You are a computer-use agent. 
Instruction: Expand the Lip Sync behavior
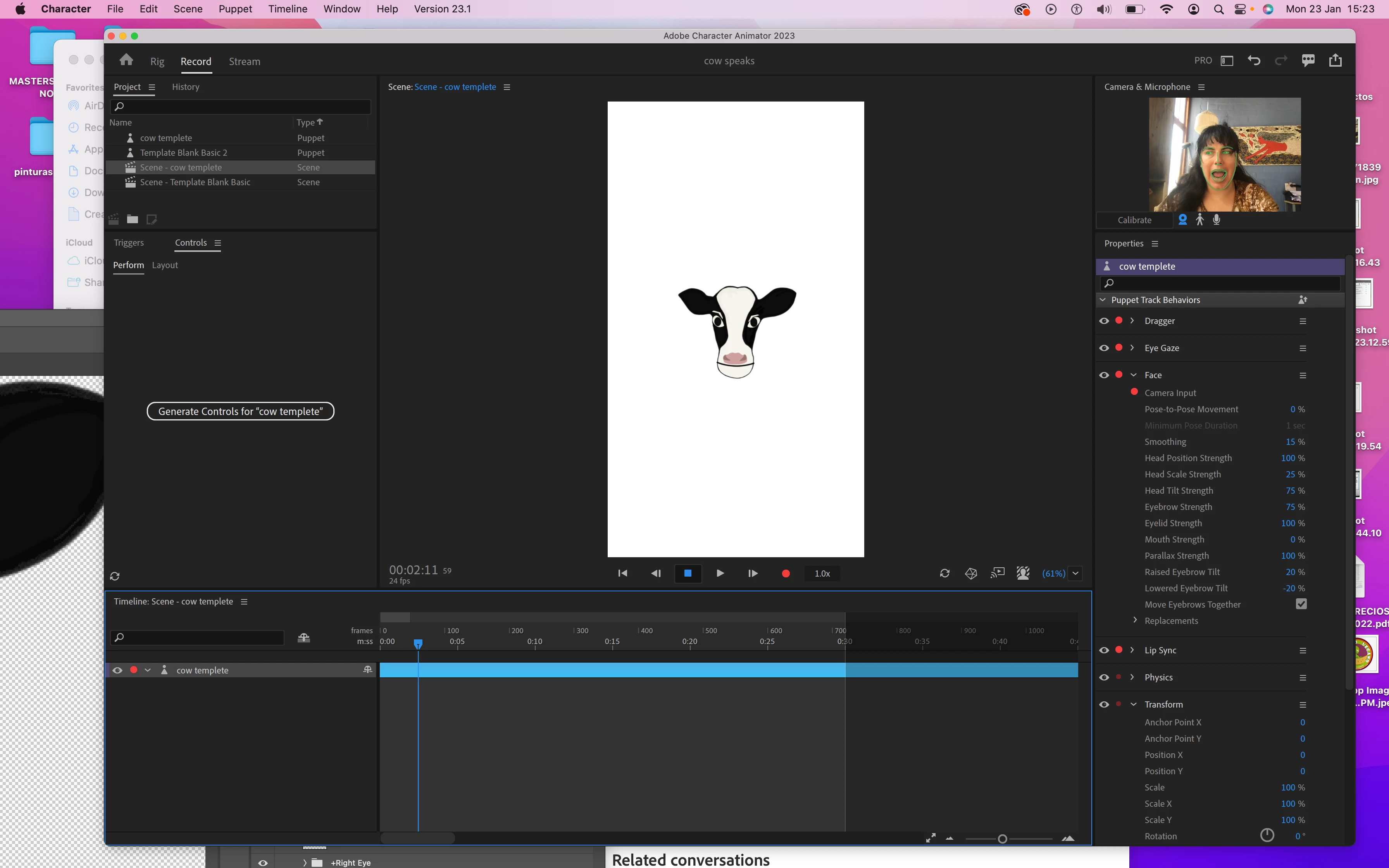(x=1132, y=650)
